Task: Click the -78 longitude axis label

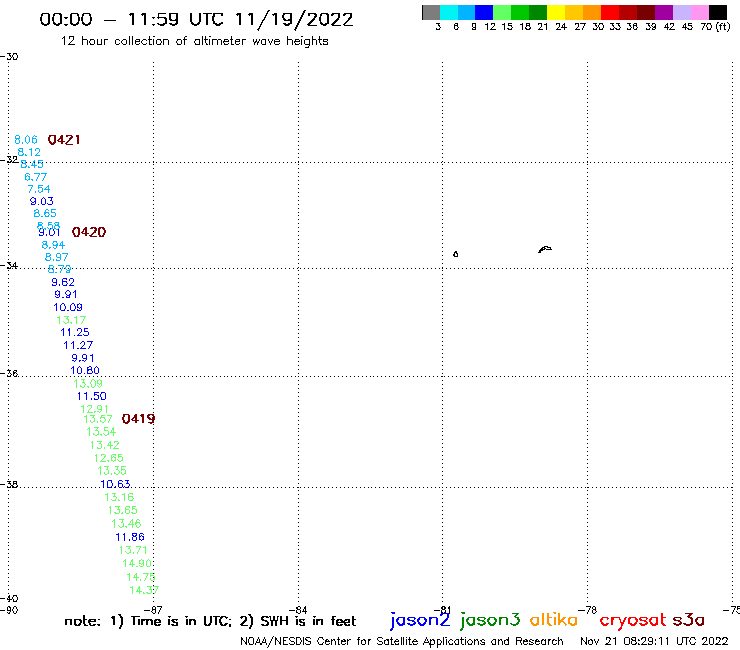Action: click(x=588, y=610)
